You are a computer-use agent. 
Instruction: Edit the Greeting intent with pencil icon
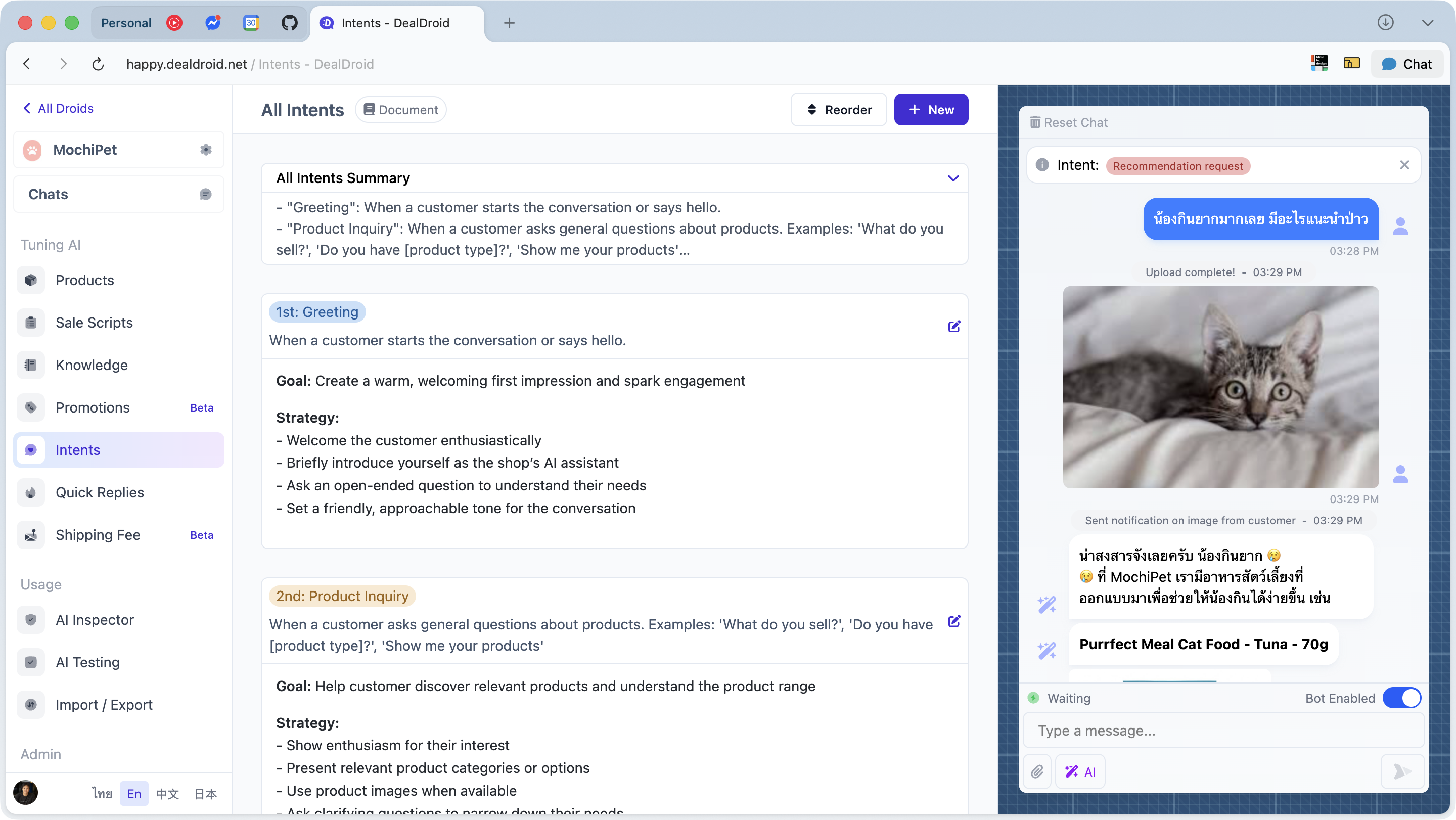point(954,327)
